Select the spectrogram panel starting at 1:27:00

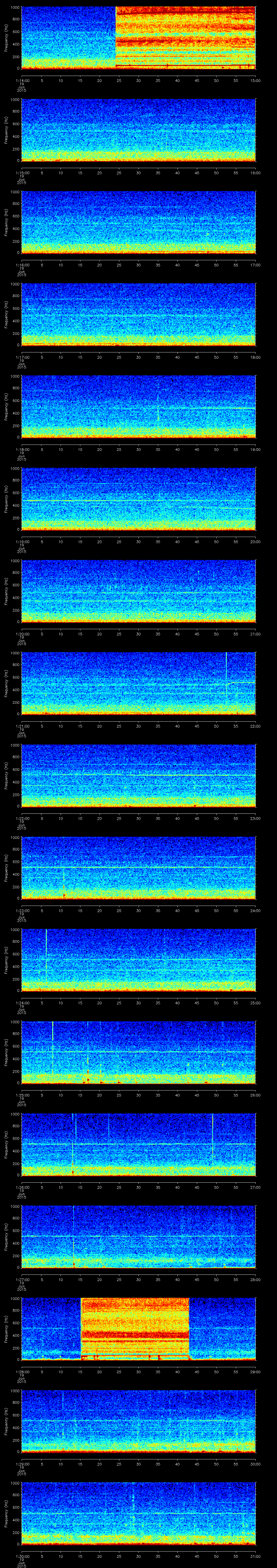pos(138,1237)
